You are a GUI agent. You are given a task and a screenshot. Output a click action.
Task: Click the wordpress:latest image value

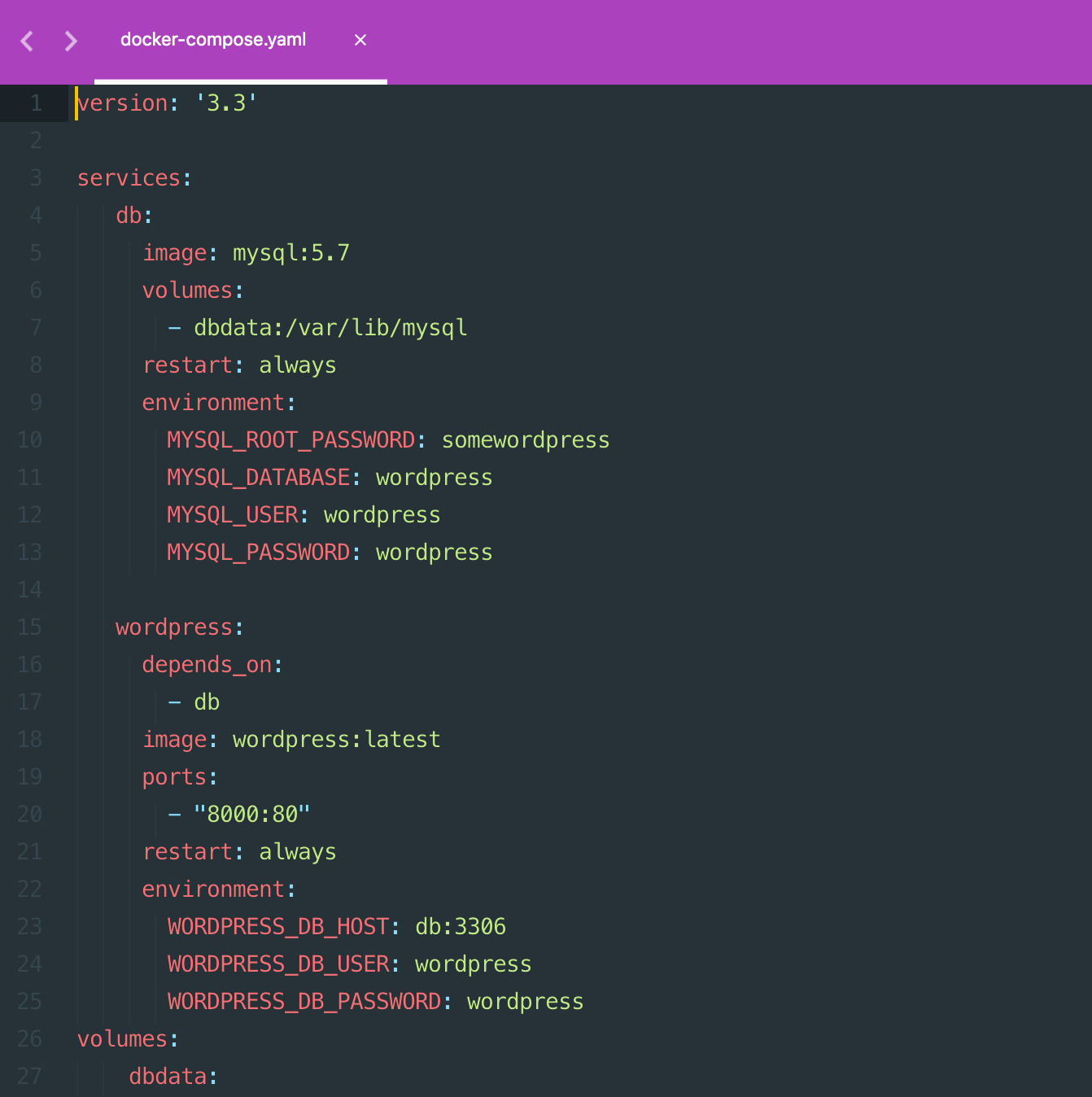335,739
